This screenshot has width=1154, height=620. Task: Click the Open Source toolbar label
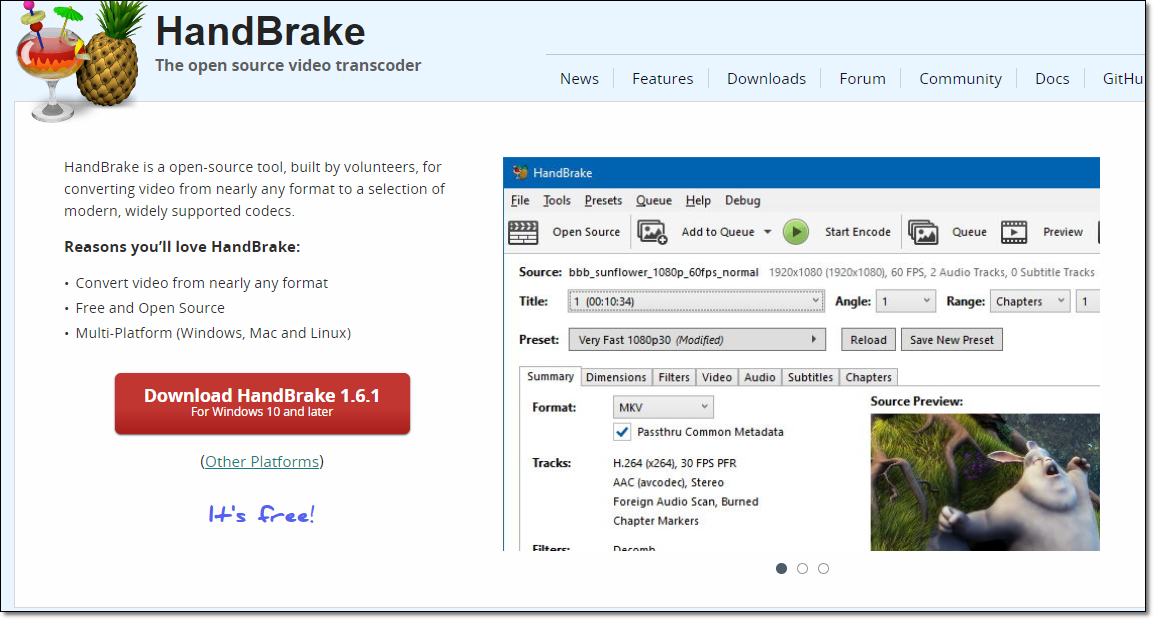[x=587, y=232]
